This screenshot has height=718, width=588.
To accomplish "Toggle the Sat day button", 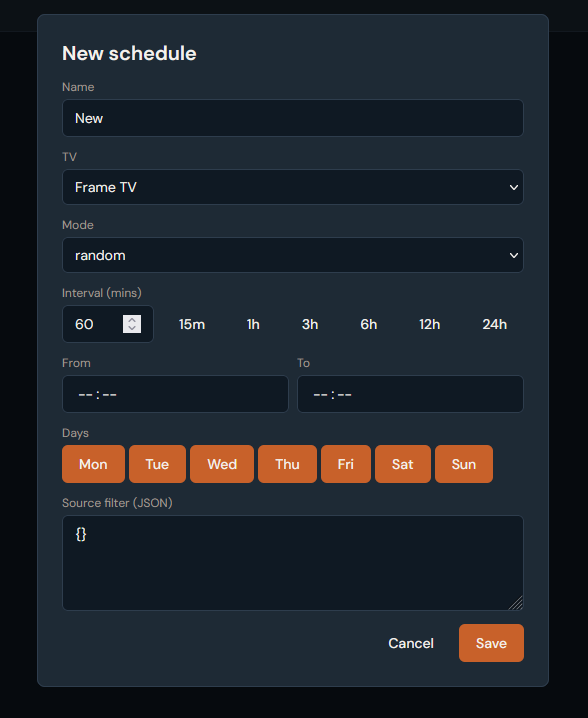I will tap(403, 464).
